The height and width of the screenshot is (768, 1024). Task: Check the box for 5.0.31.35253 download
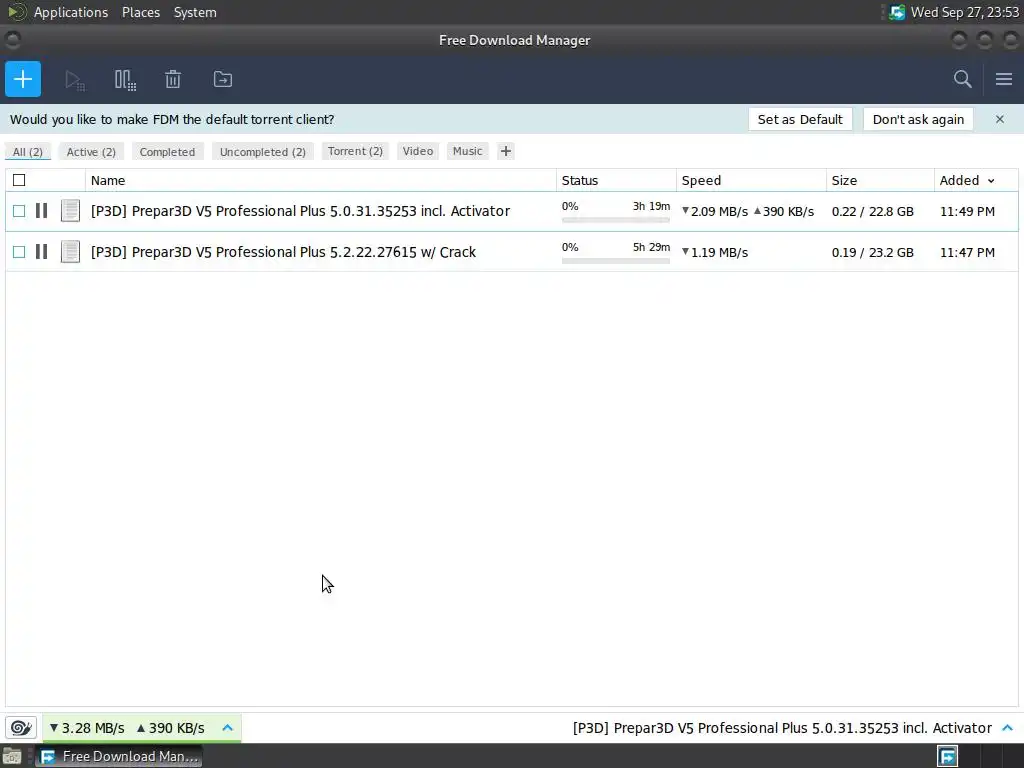click(19, 211)
